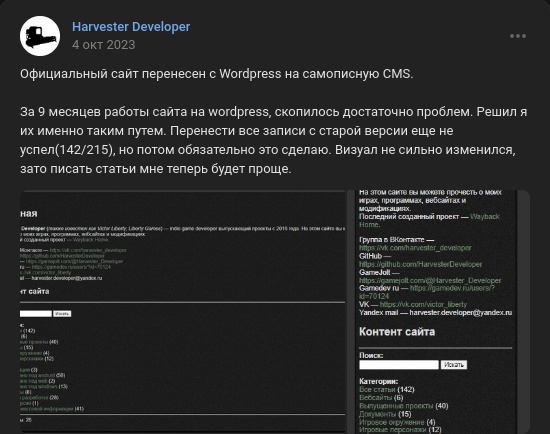The height and width of the screenshot is (434, 550).
Task: Click the search field in the left screenshot
Action: click(36, 314)
